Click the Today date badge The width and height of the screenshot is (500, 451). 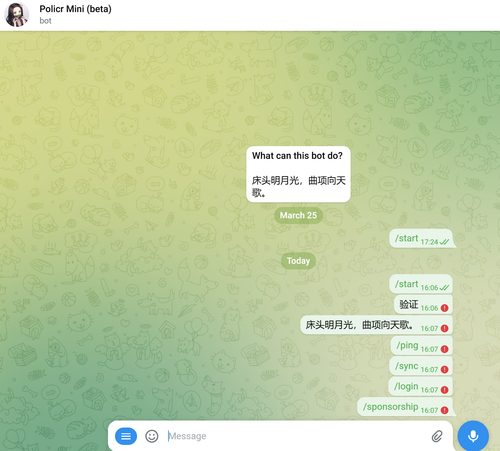tap(298, 261)
